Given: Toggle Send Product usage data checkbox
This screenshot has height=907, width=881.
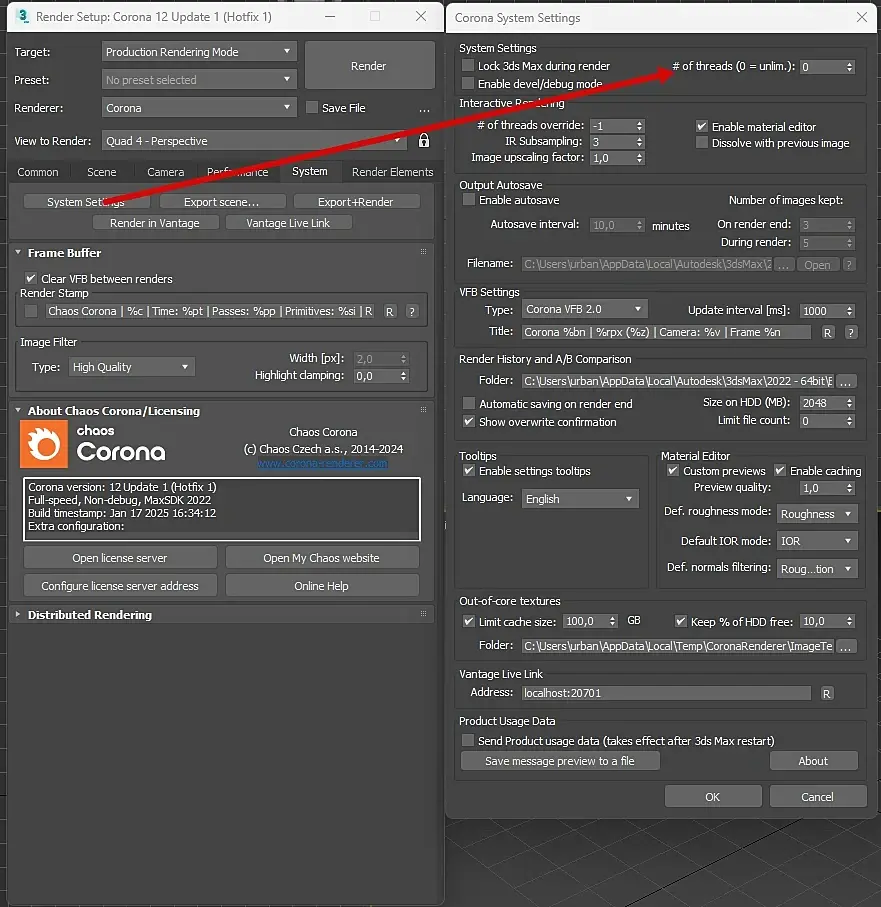Looking at the screenshot, I should point(468,740).
